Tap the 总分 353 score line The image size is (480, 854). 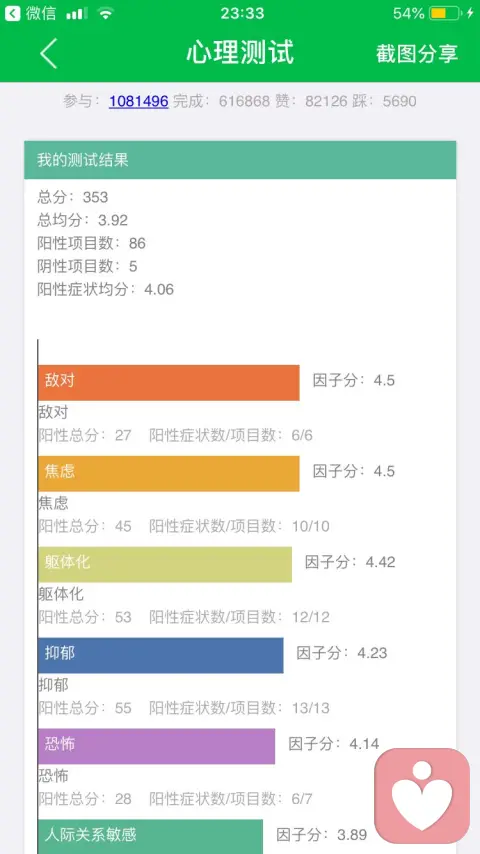pyautogui.click(x=72, y=197)
